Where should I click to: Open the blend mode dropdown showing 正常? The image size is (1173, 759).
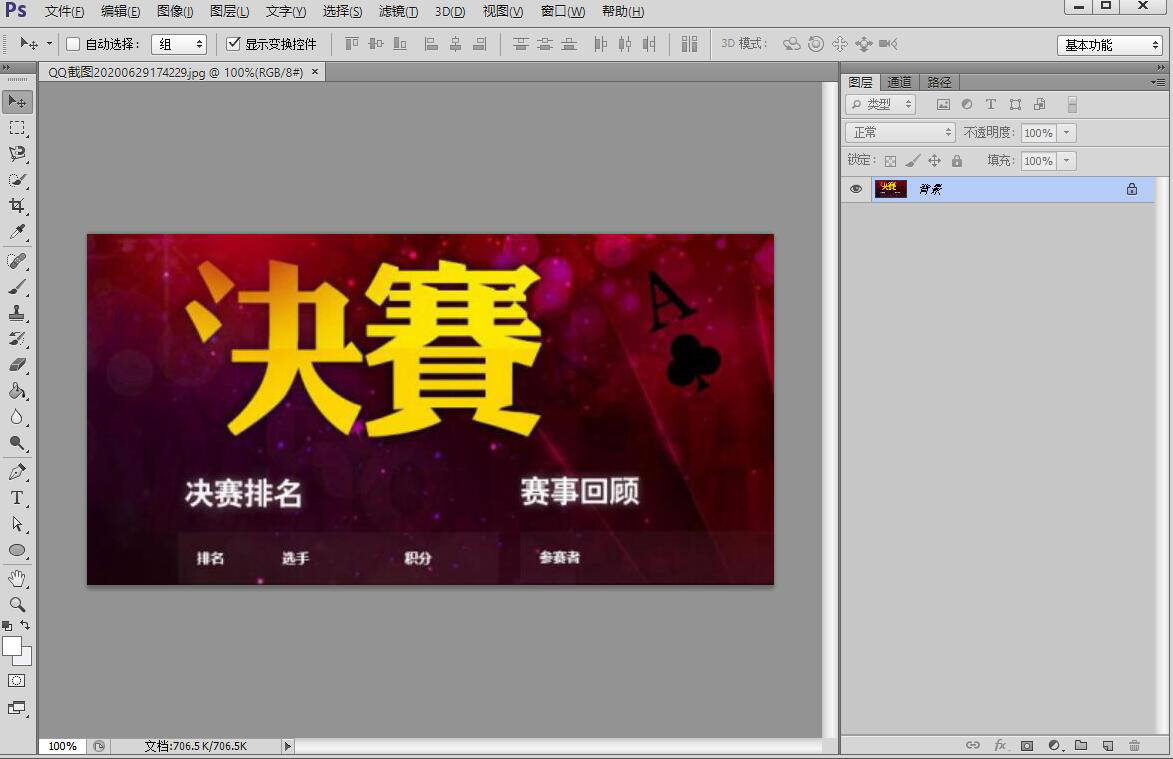tap(898, 131)
